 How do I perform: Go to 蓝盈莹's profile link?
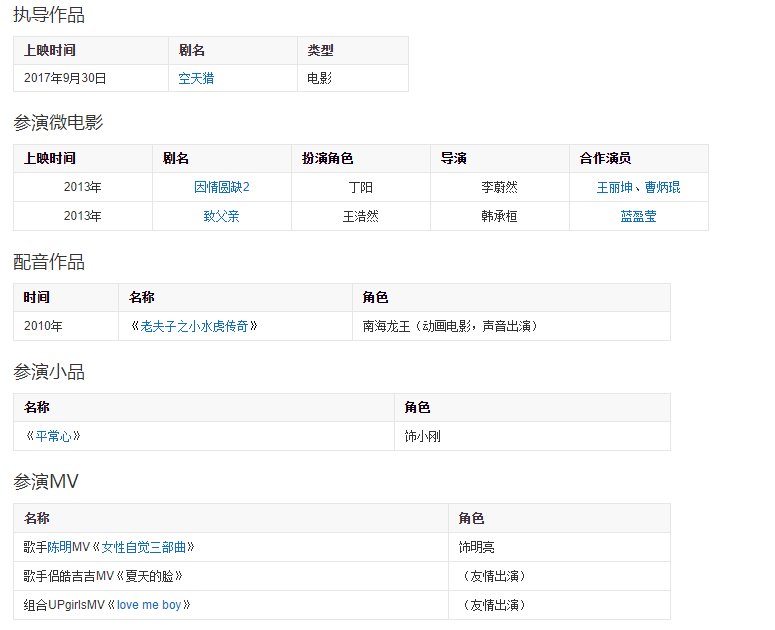(x=638, y=216)
